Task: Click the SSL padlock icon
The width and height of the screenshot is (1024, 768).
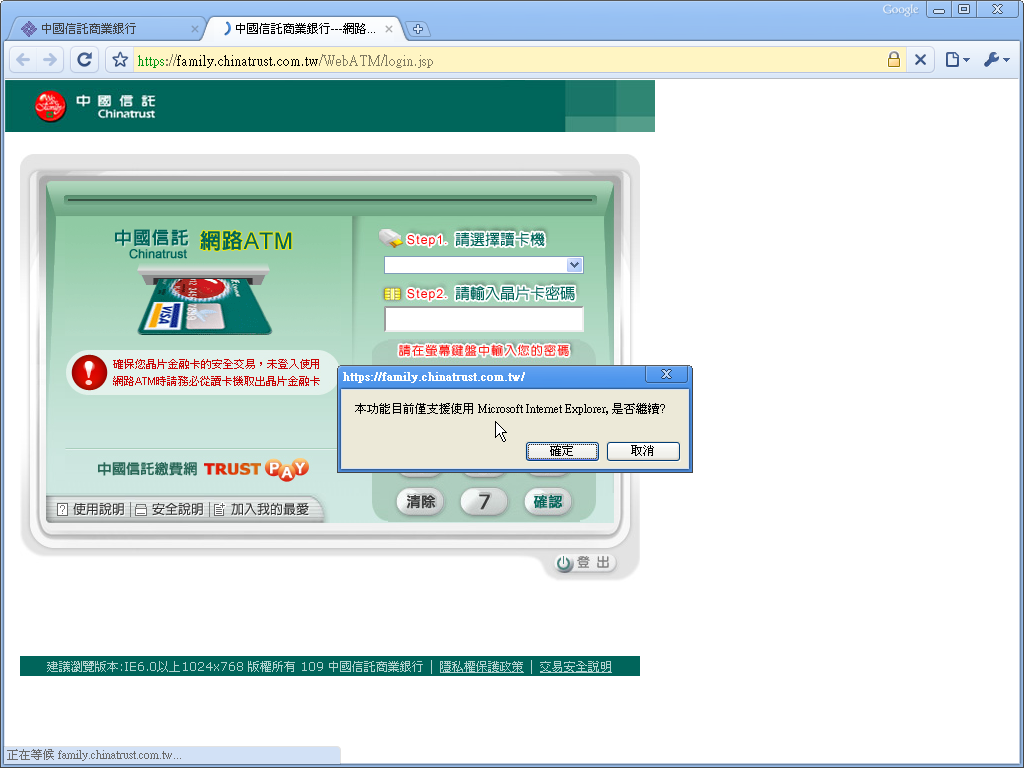Action: coord(893,60)
